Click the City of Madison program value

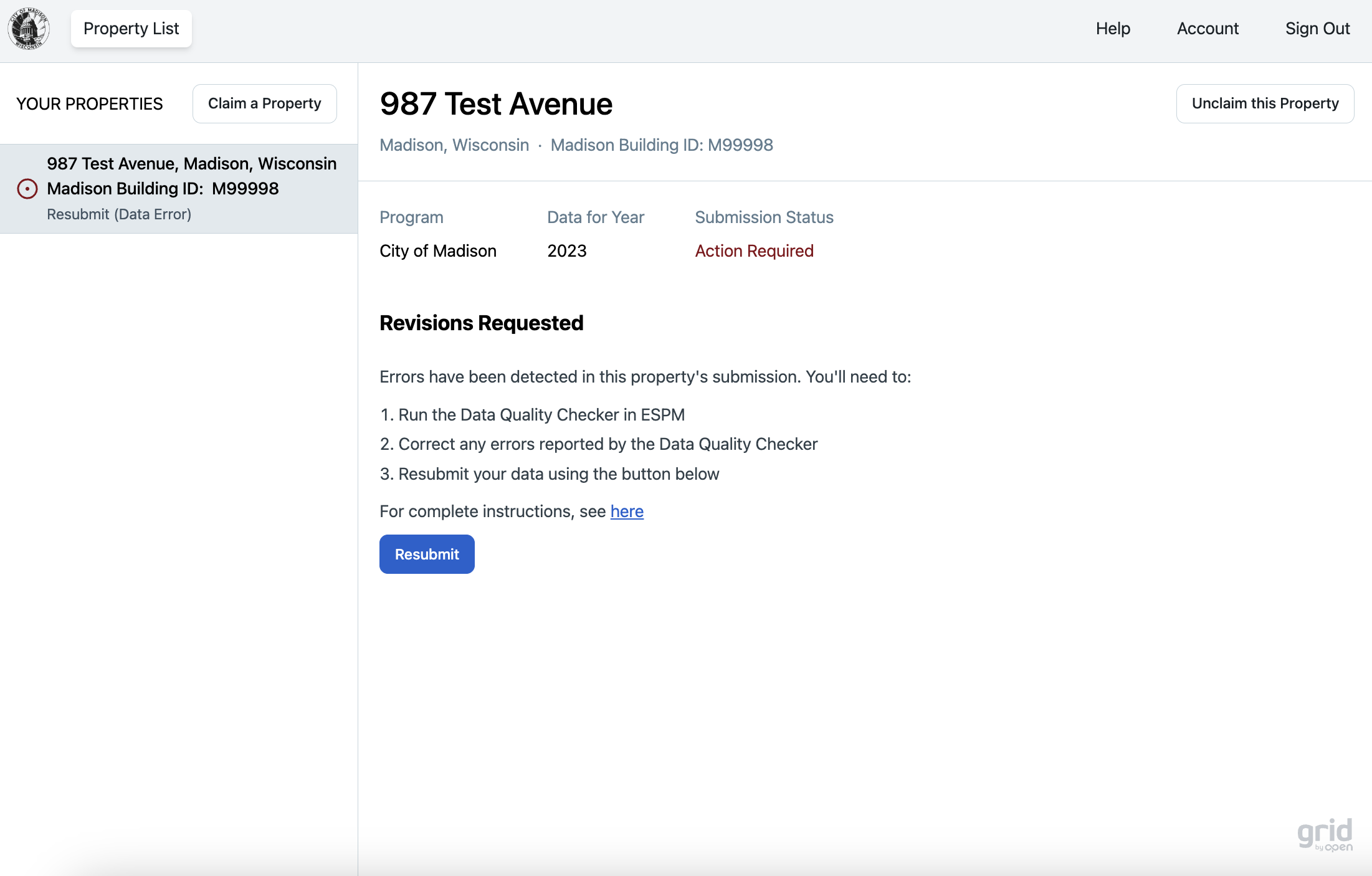438,251
